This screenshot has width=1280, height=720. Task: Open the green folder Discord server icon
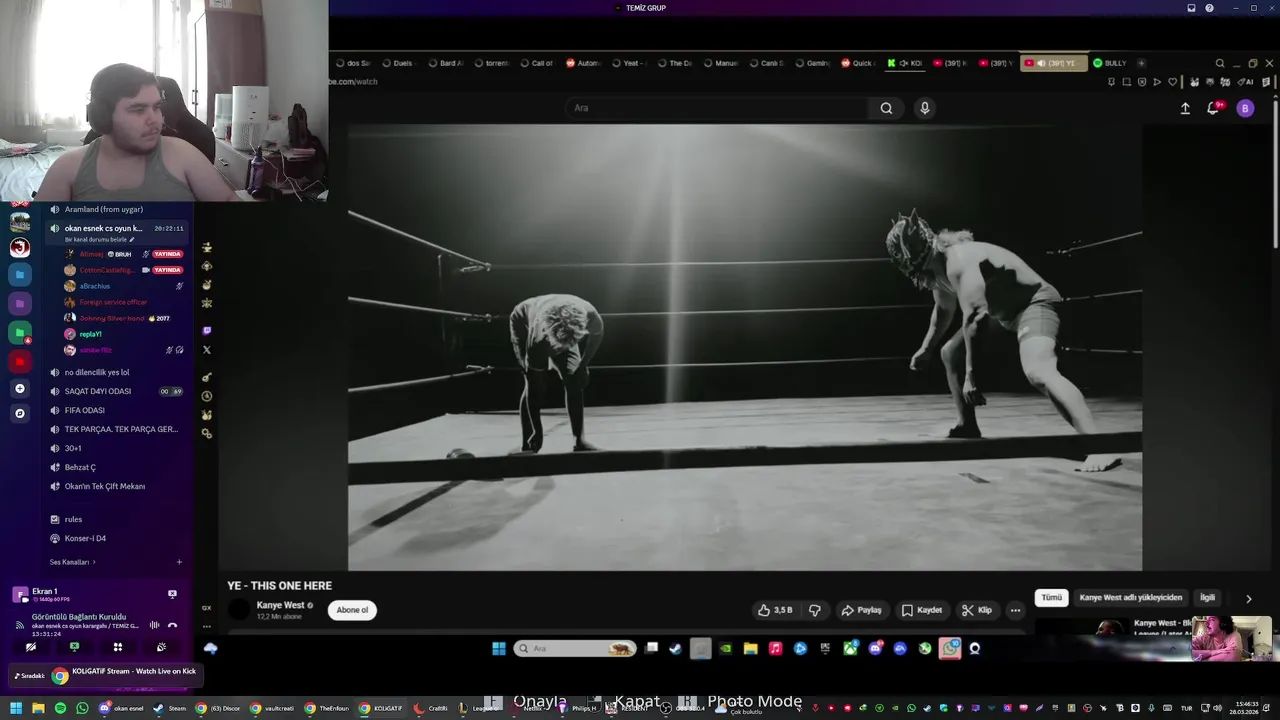point(19,331)
